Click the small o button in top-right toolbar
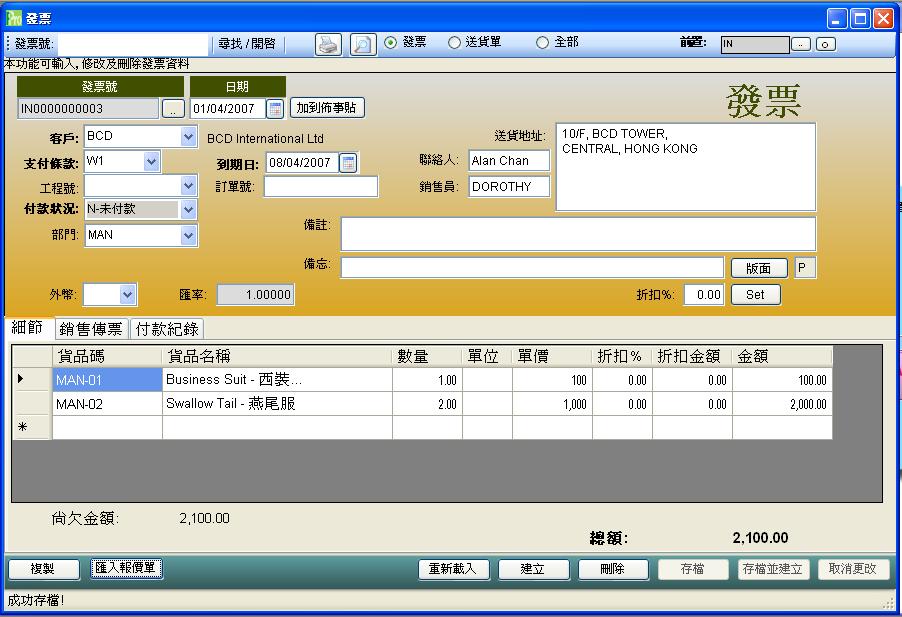Viewport: 902px width, 617px height. click(x=825, y=44)
